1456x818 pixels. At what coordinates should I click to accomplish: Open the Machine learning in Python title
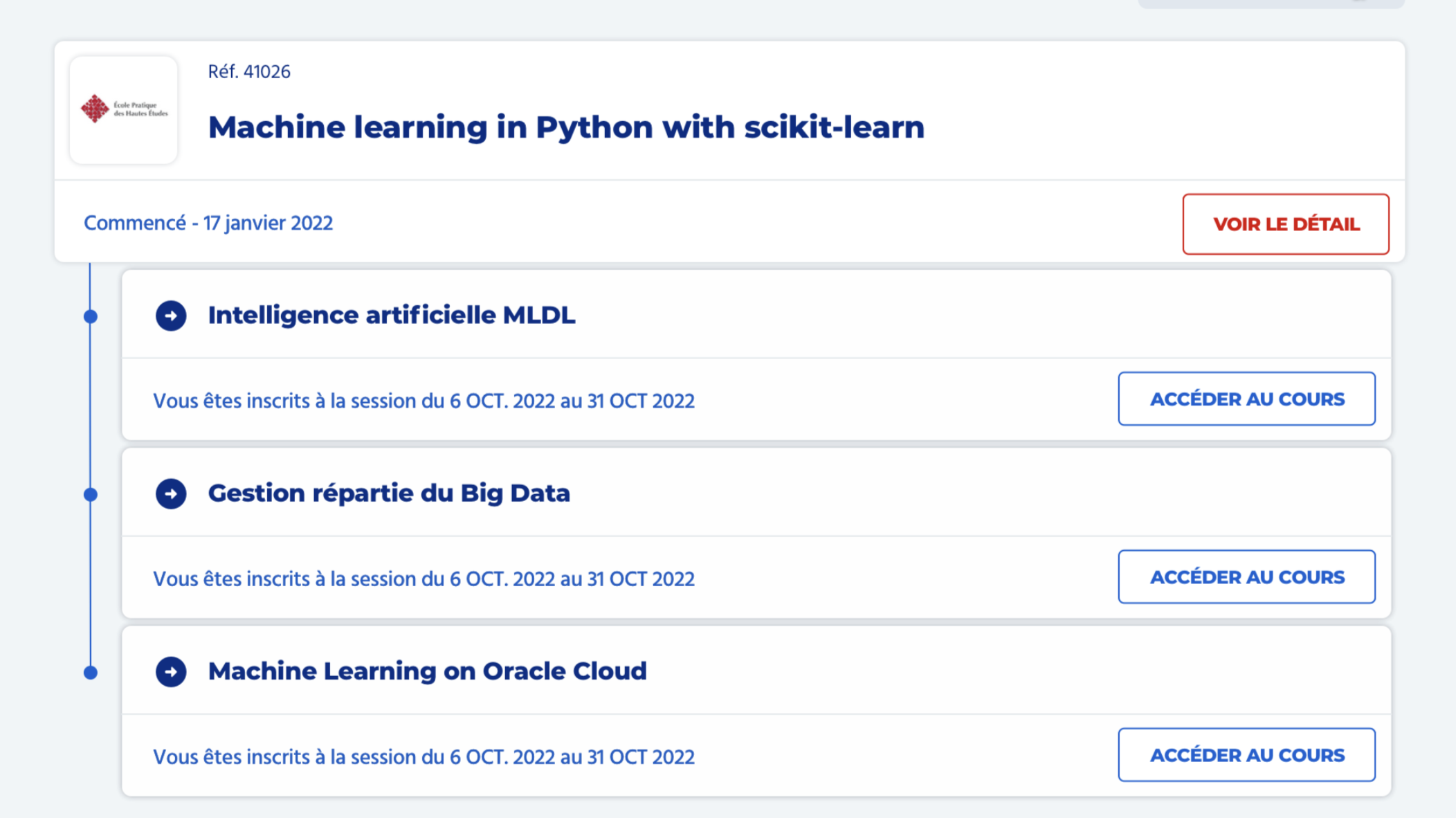pos(565,127)
